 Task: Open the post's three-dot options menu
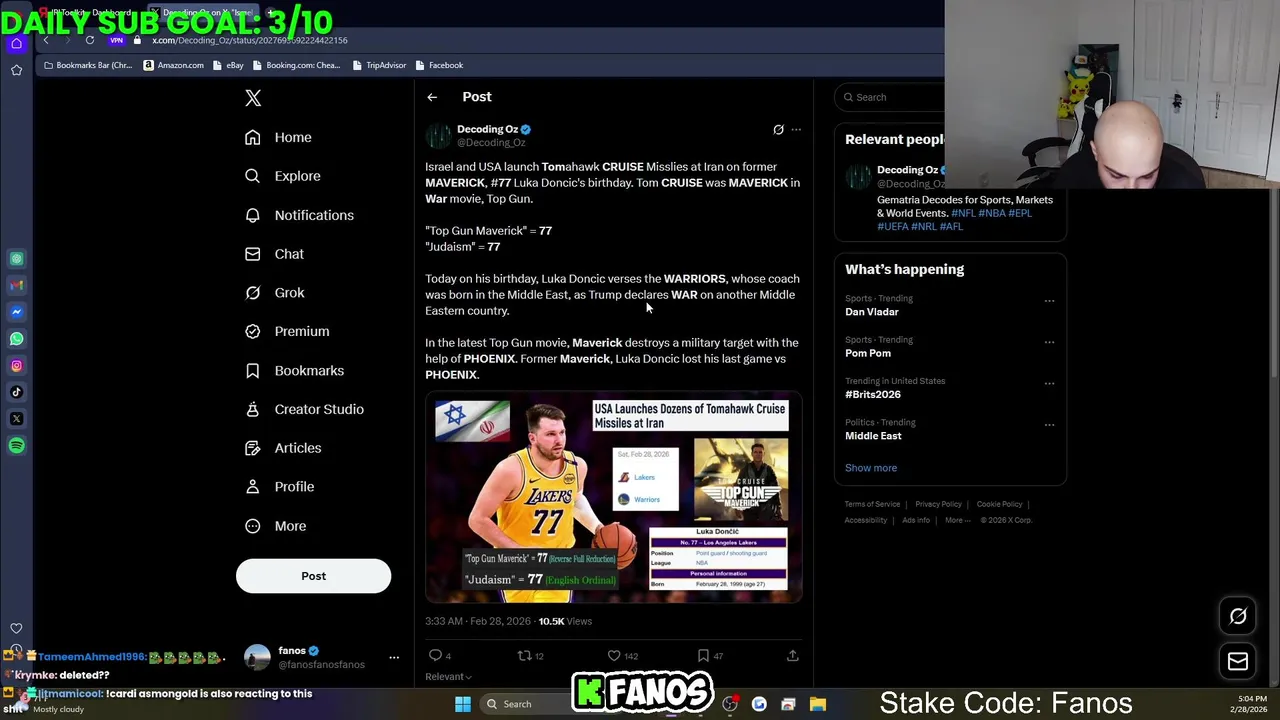click(x=796, y=129)
